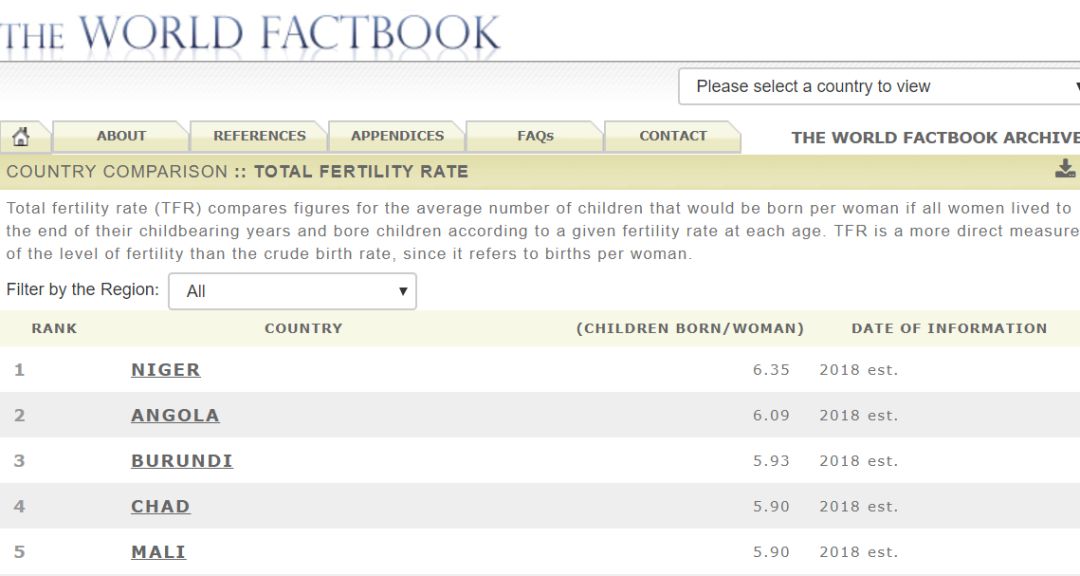Open the MALI country link

point(158,552)
